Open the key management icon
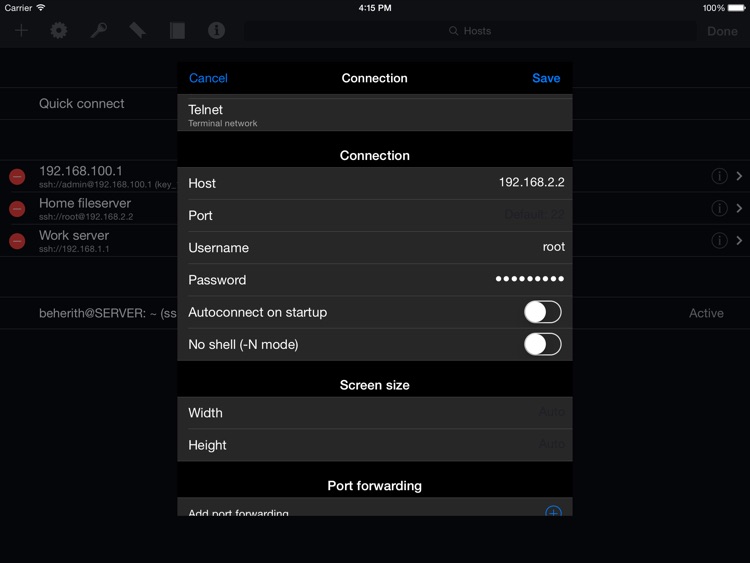 point(99,31)
